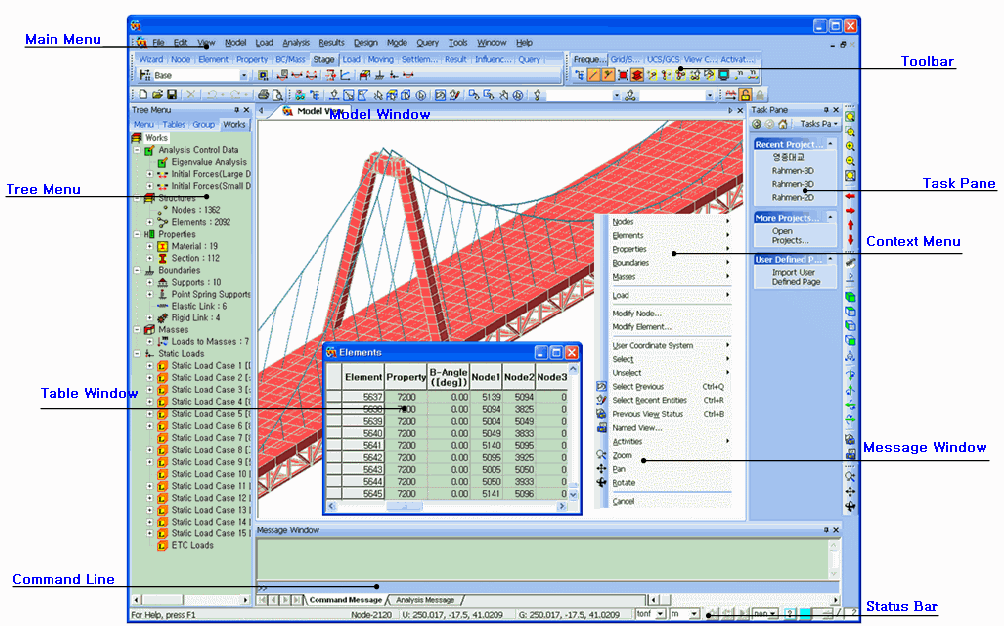Expand the Elements : 2092 tree node
This screenshot has width=1004, height=626.
tap(150, 222)
